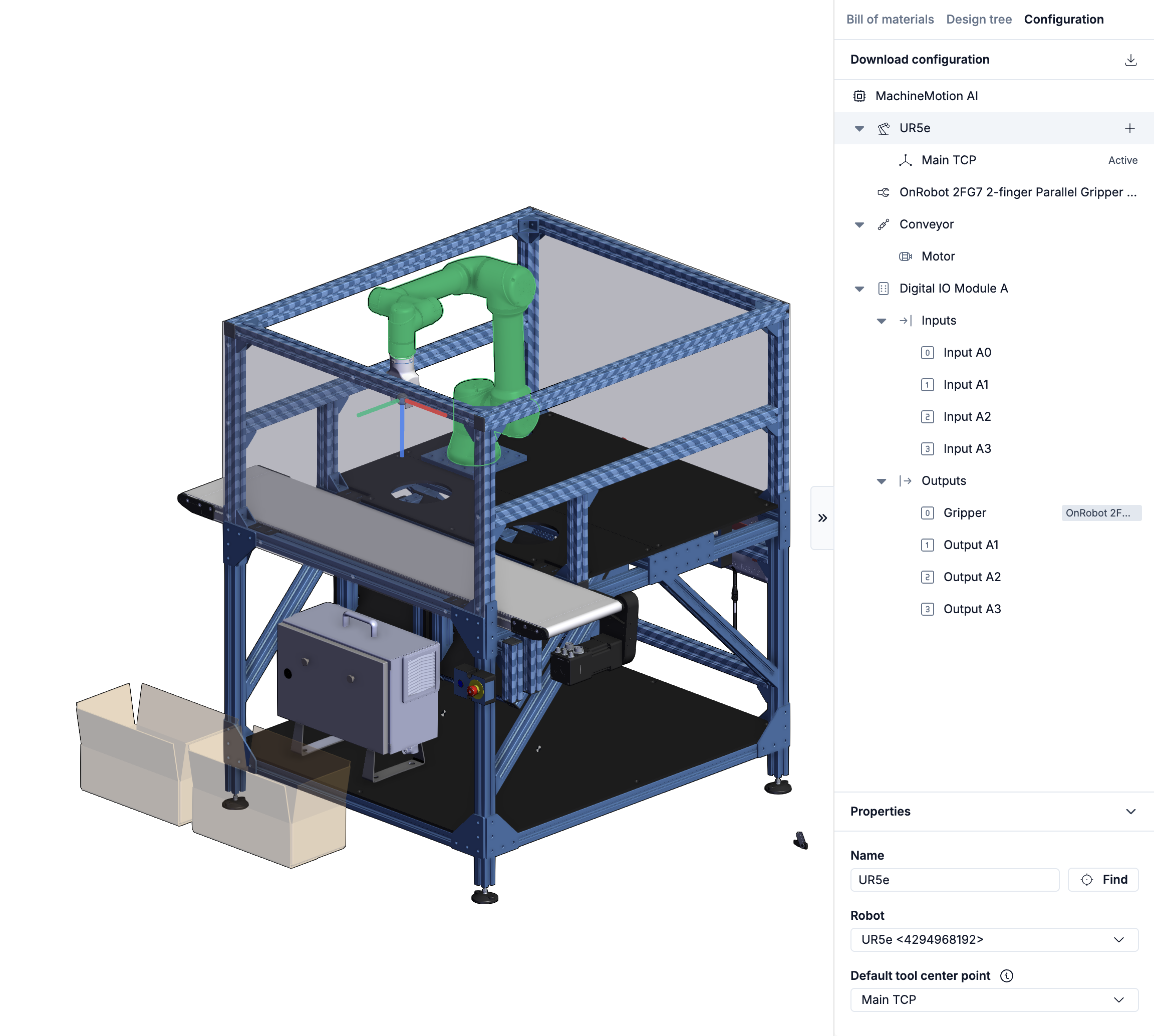Viewport: 1154px width, 1036px height.
Task: Click the UR5e robot arm icon
Action: click(x=883, y=129)
